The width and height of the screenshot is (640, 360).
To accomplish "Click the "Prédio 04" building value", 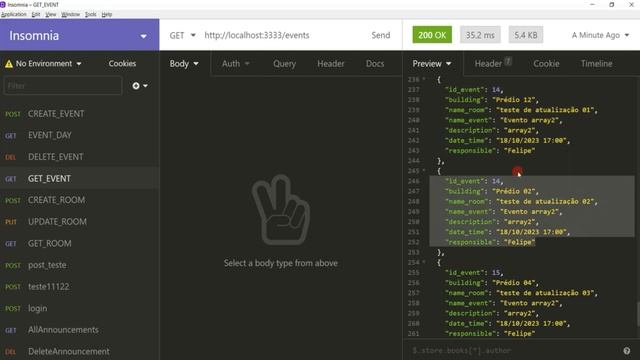I will coord(515,282).
